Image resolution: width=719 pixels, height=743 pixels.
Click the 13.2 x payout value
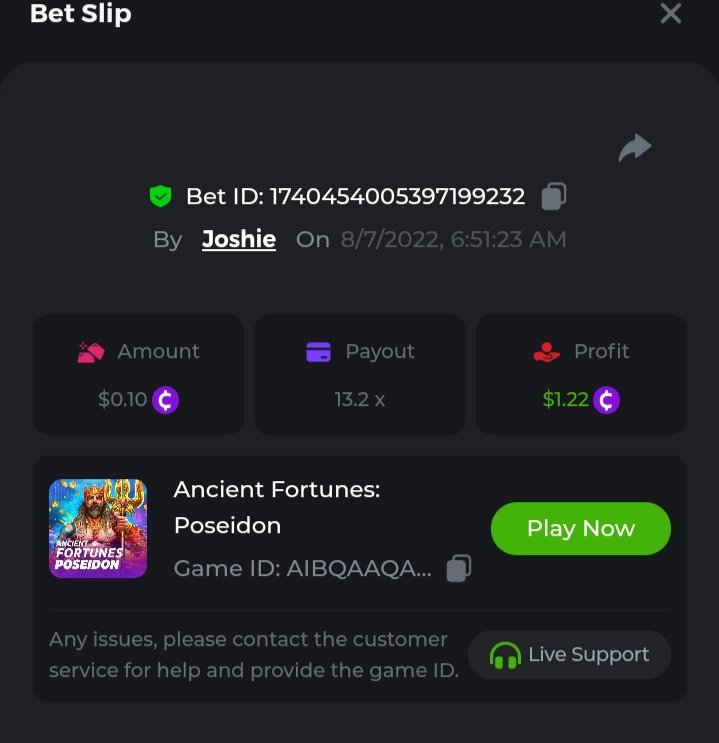coord(360,400)
